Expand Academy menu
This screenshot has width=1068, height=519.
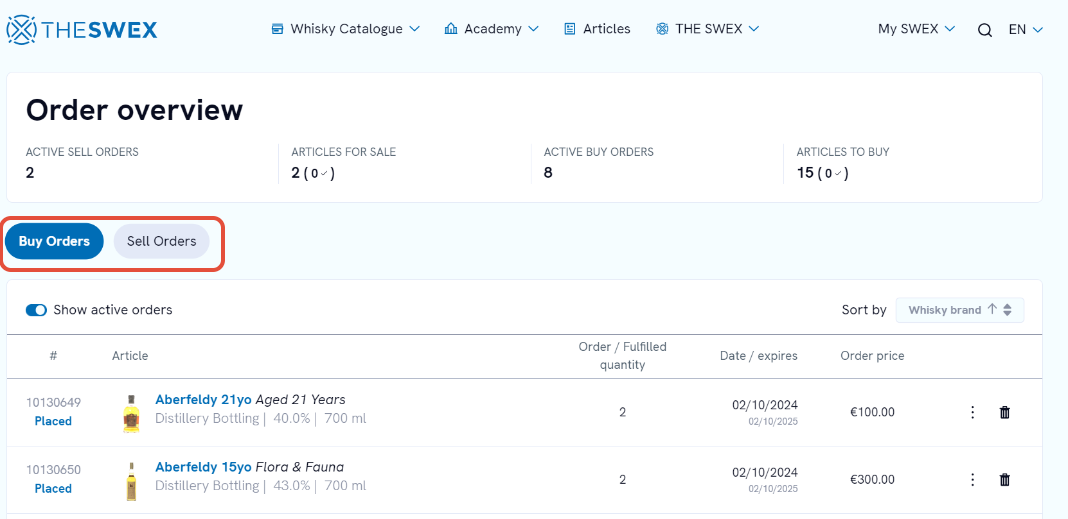492,29
